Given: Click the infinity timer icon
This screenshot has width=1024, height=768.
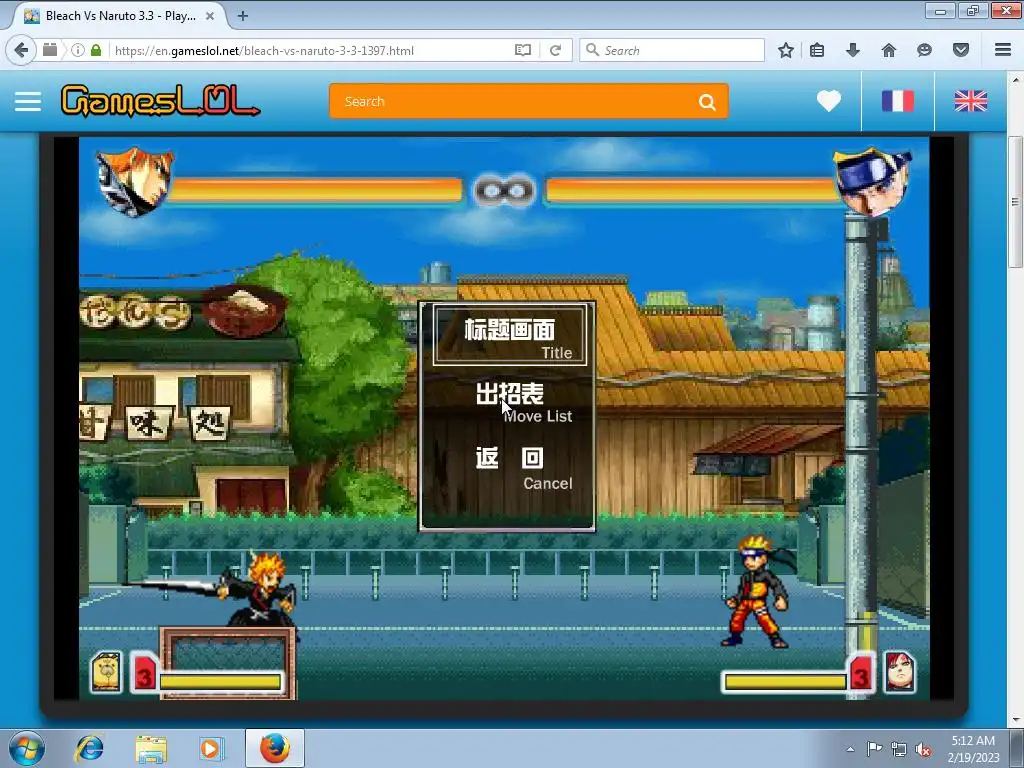Looking at the screenshot, I should [x=504, y=191].
